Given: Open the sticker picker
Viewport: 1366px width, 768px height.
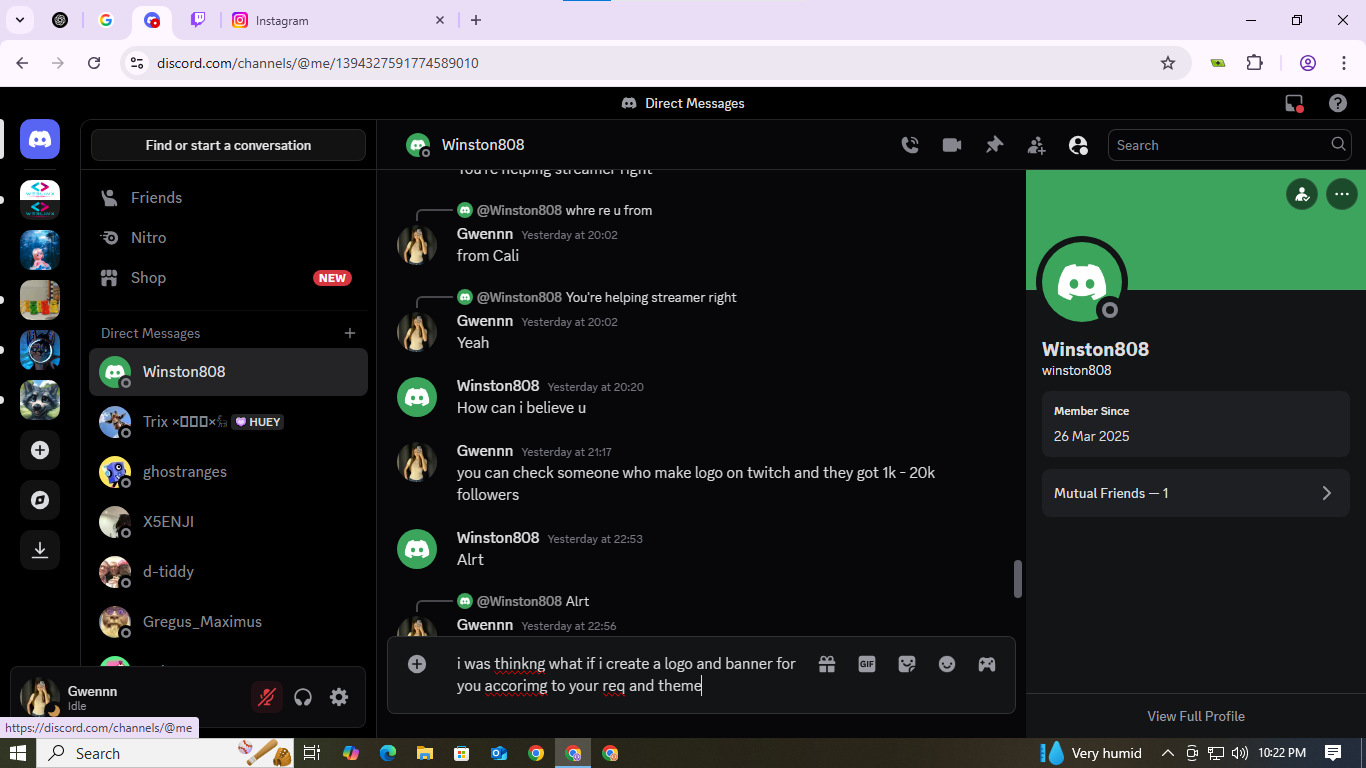Looking at the screenshot, I should [x=906, y=664].
